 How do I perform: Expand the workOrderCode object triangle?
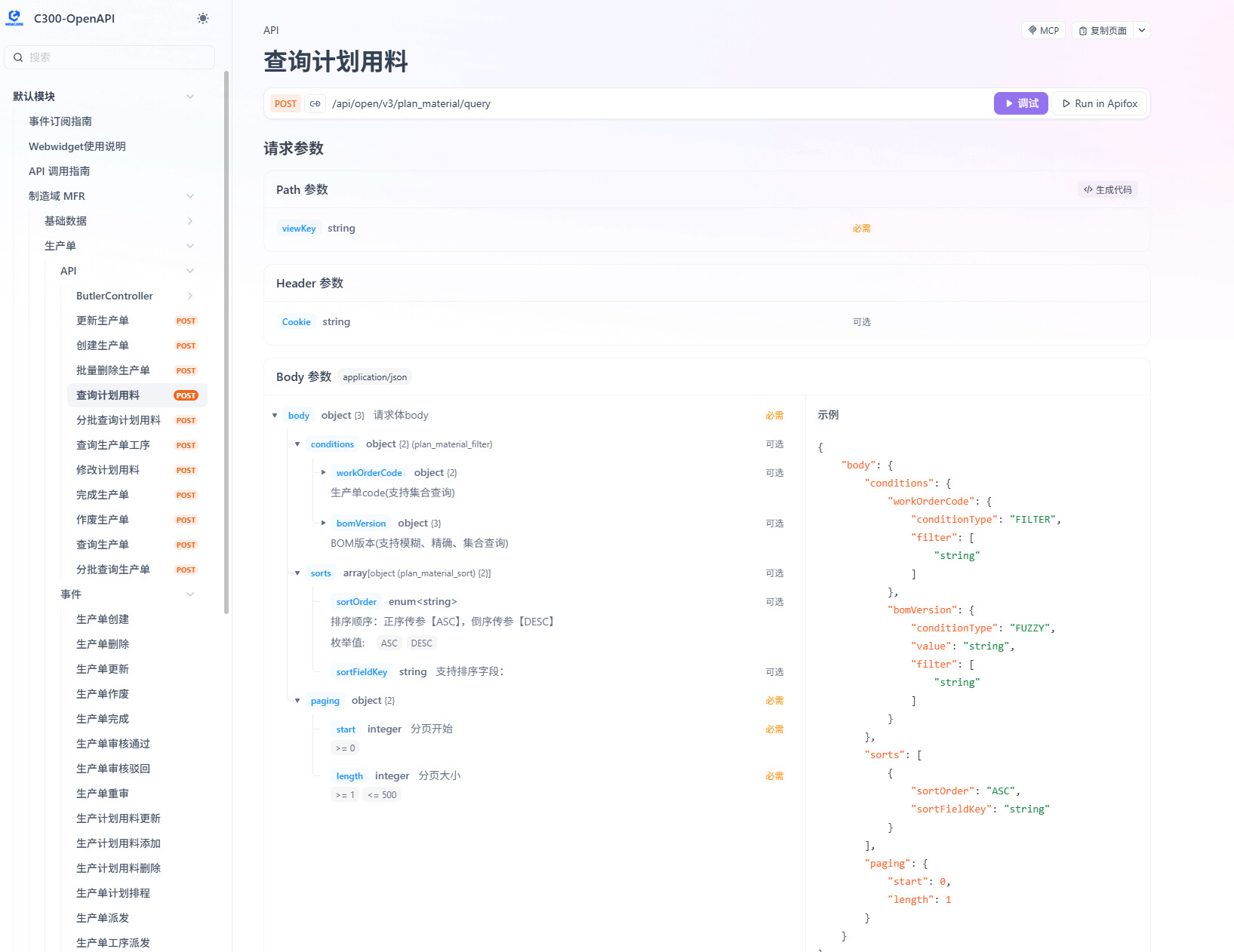coord(323,473)
